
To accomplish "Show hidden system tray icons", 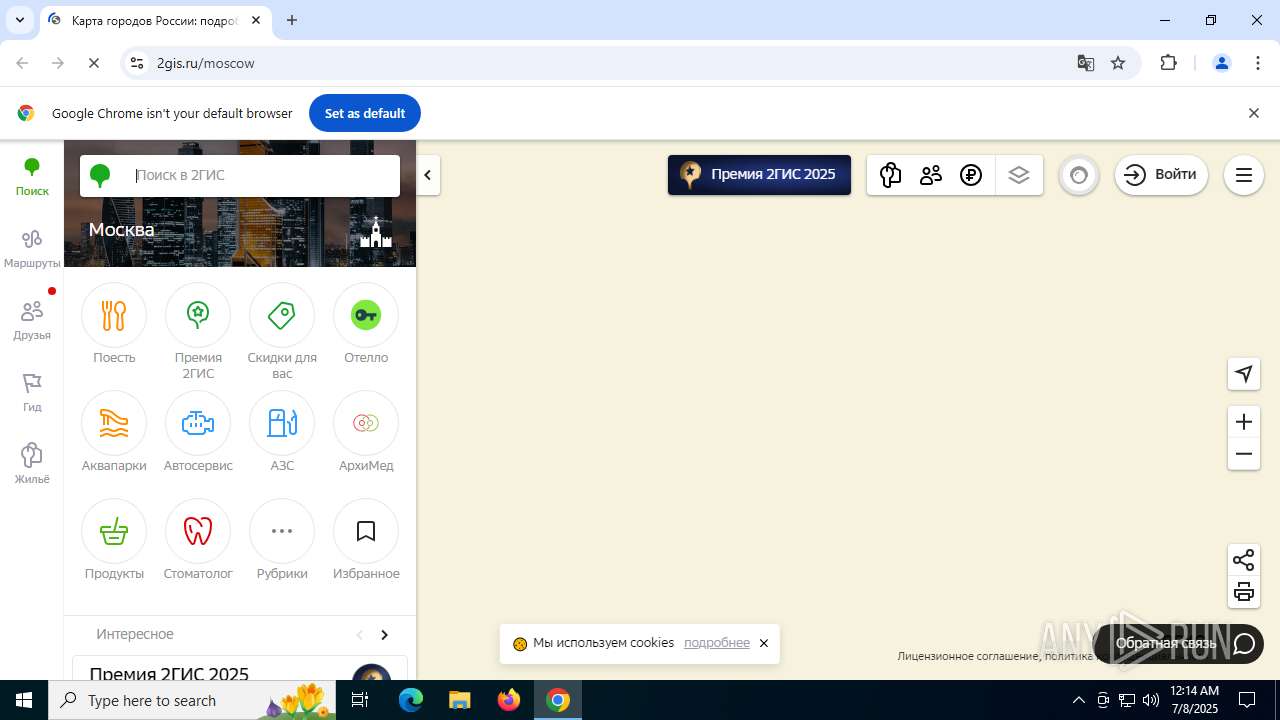I will 1078,700.
